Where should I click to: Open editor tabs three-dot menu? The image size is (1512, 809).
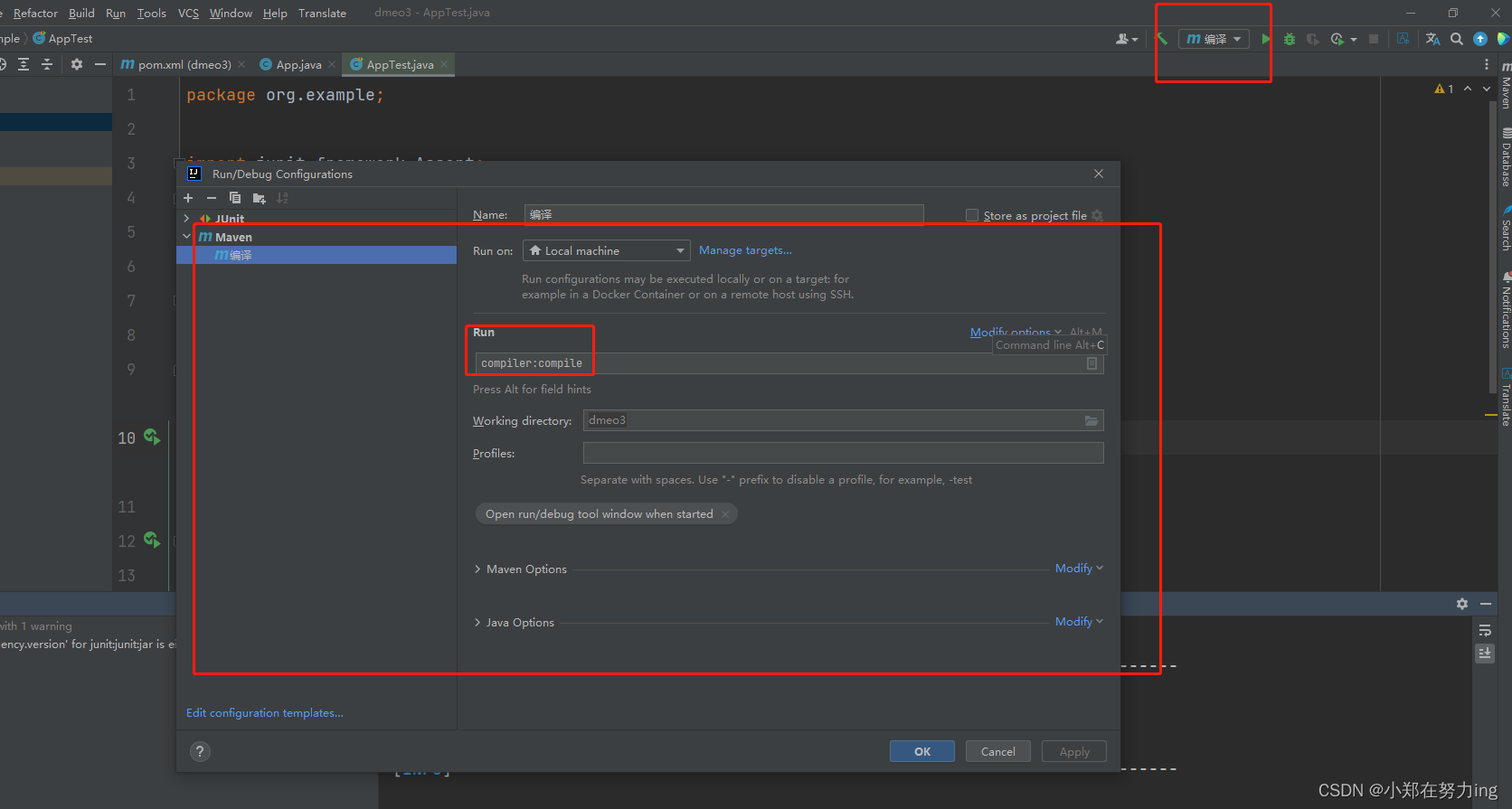tap(1487, 64)
